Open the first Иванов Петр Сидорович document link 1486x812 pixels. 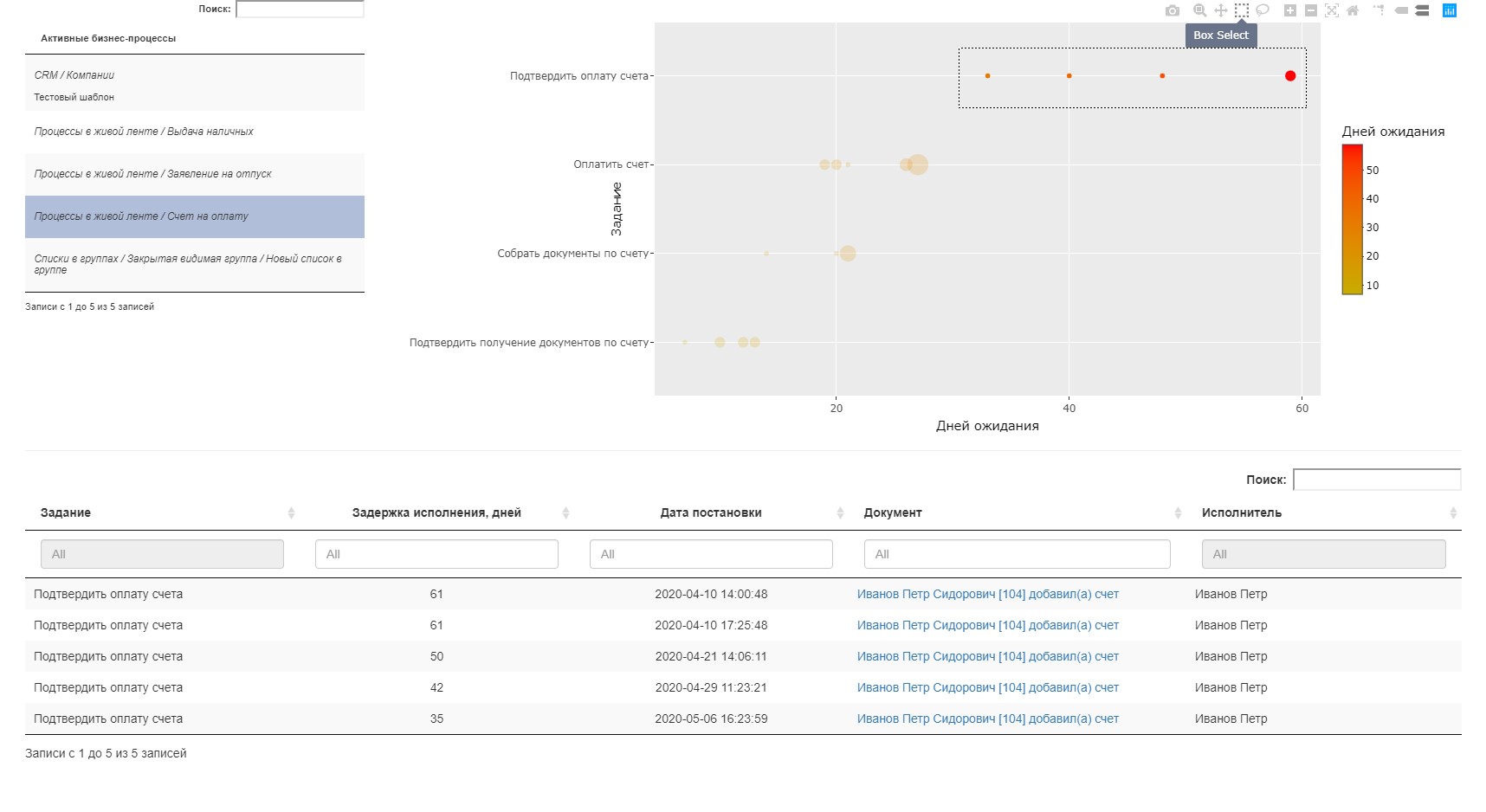coord(987,594)
